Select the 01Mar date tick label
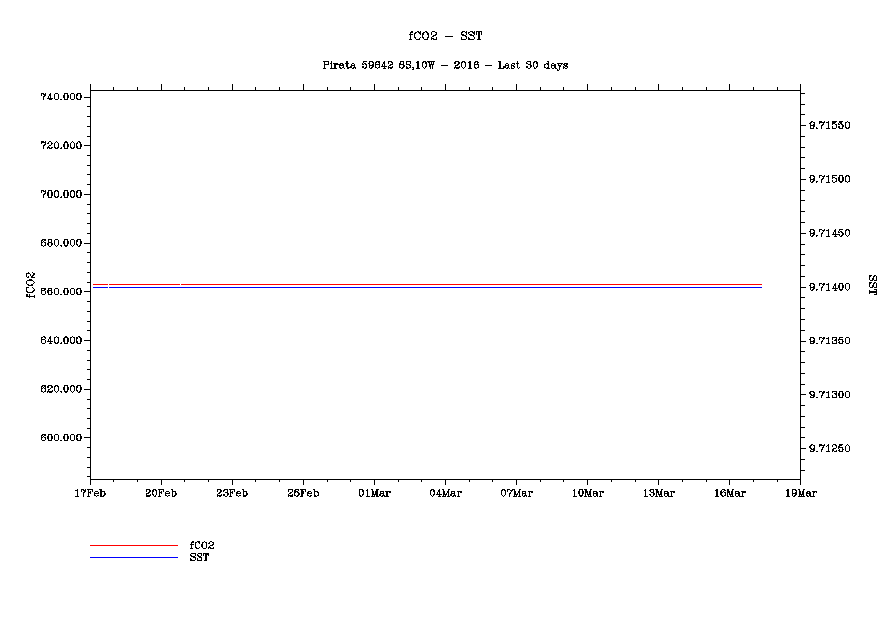 [x=374, y=493]
